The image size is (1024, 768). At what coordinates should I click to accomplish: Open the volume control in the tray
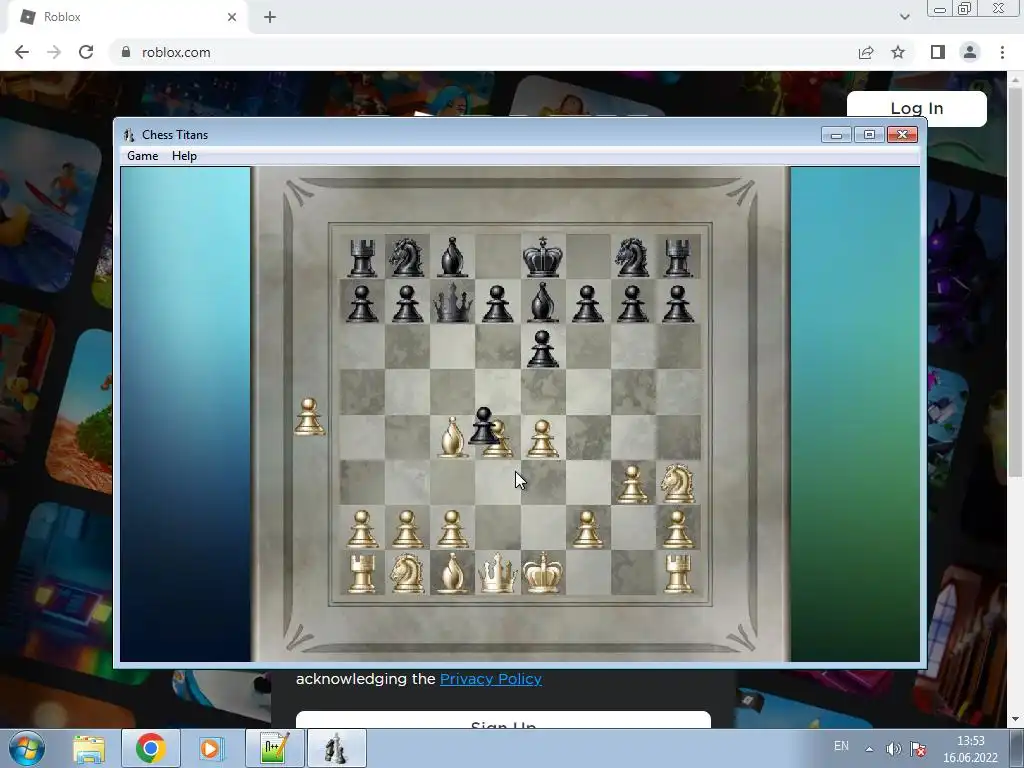pyautogui.click(x=893, y=748)
